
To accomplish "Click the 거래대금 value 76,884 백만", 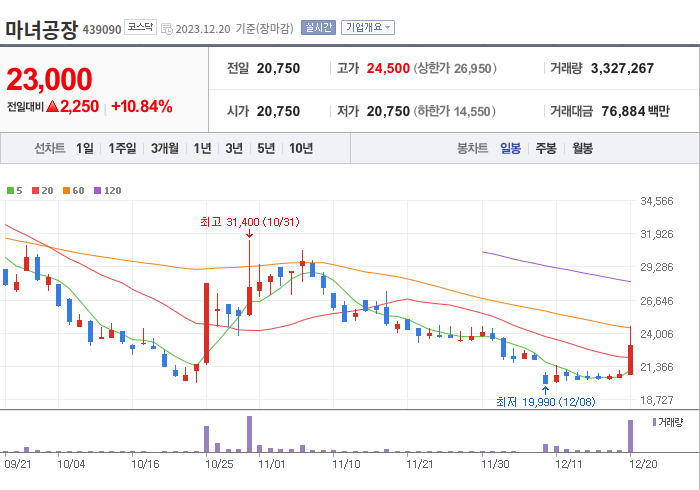I will 635,111.
